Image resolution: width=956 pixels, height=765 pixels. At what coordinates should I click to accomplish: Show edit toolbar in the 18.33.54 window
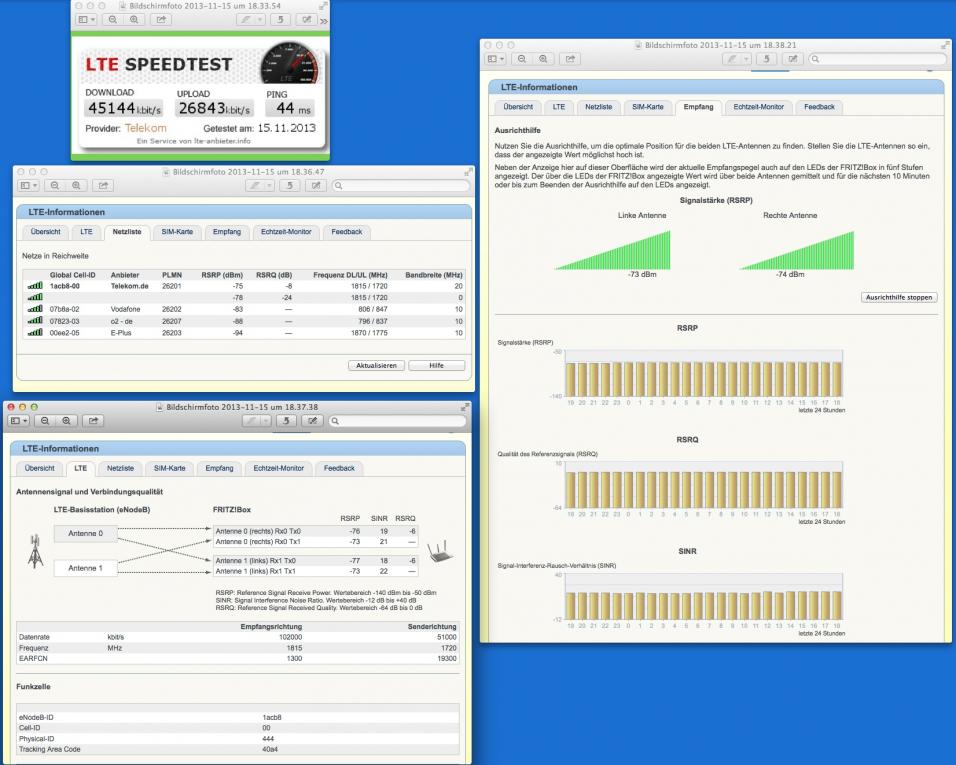307,20
